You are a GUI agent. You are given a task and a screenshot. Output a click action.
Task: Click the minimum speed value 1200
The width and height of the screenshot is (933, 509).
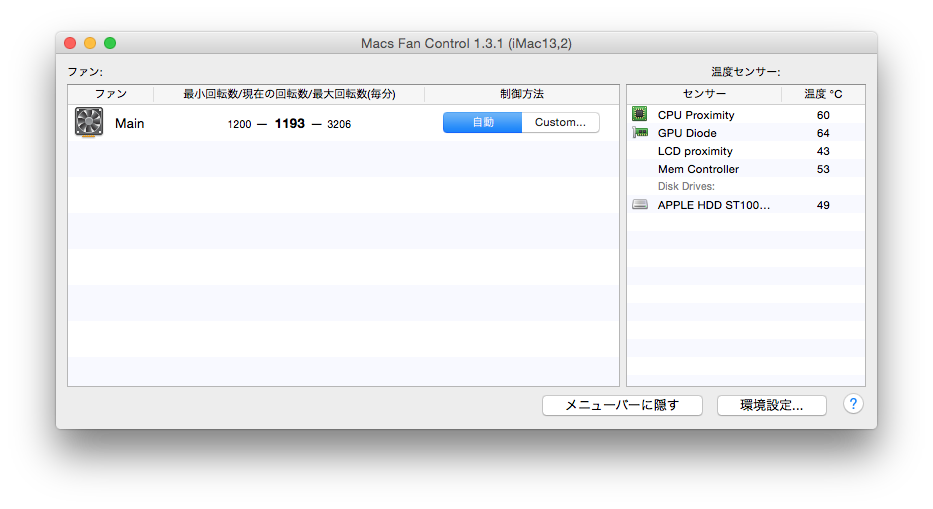pyautogui.click(x=239, y=124)
